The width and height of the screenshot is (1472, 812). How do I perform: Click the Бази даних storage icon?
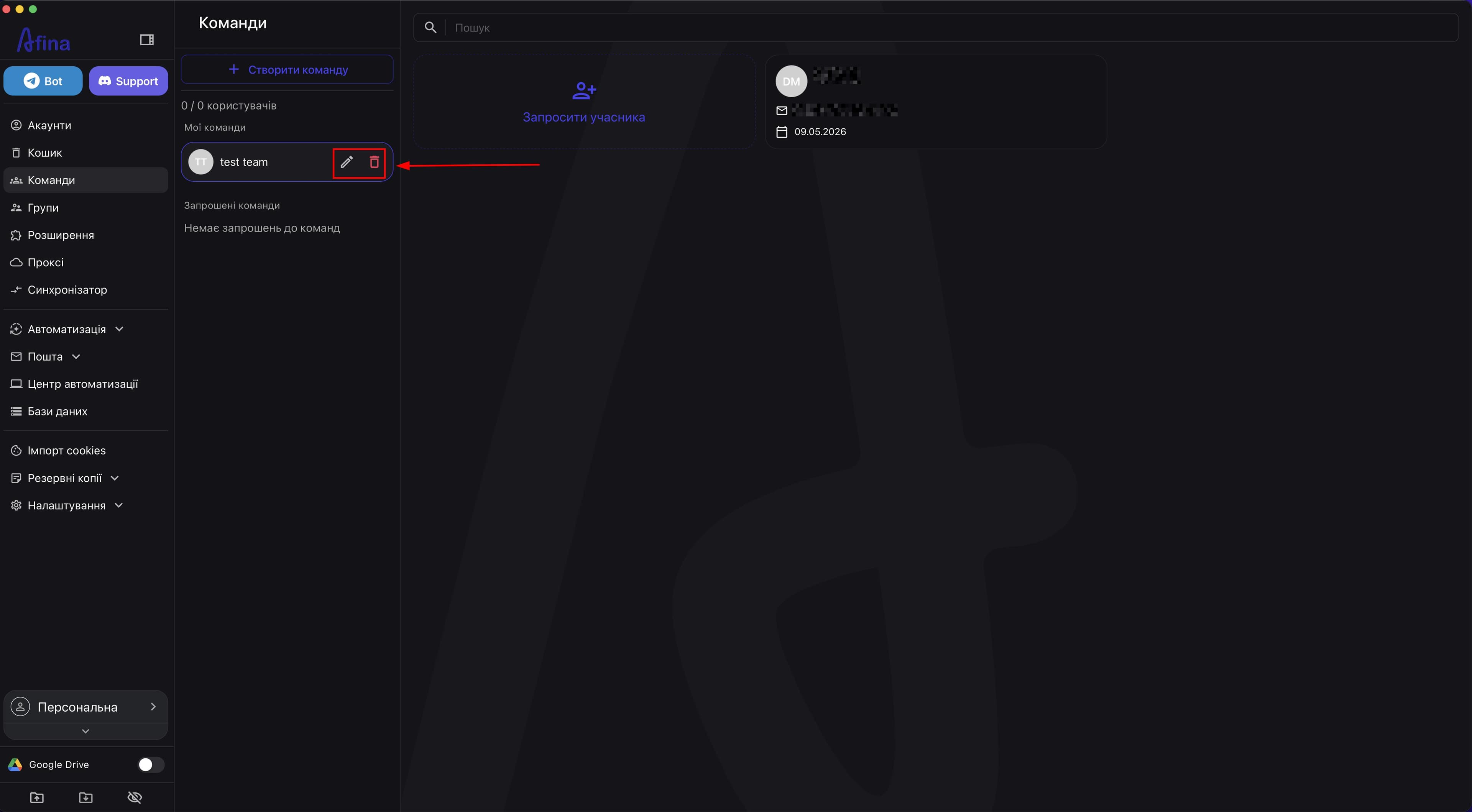coord(16,412)
